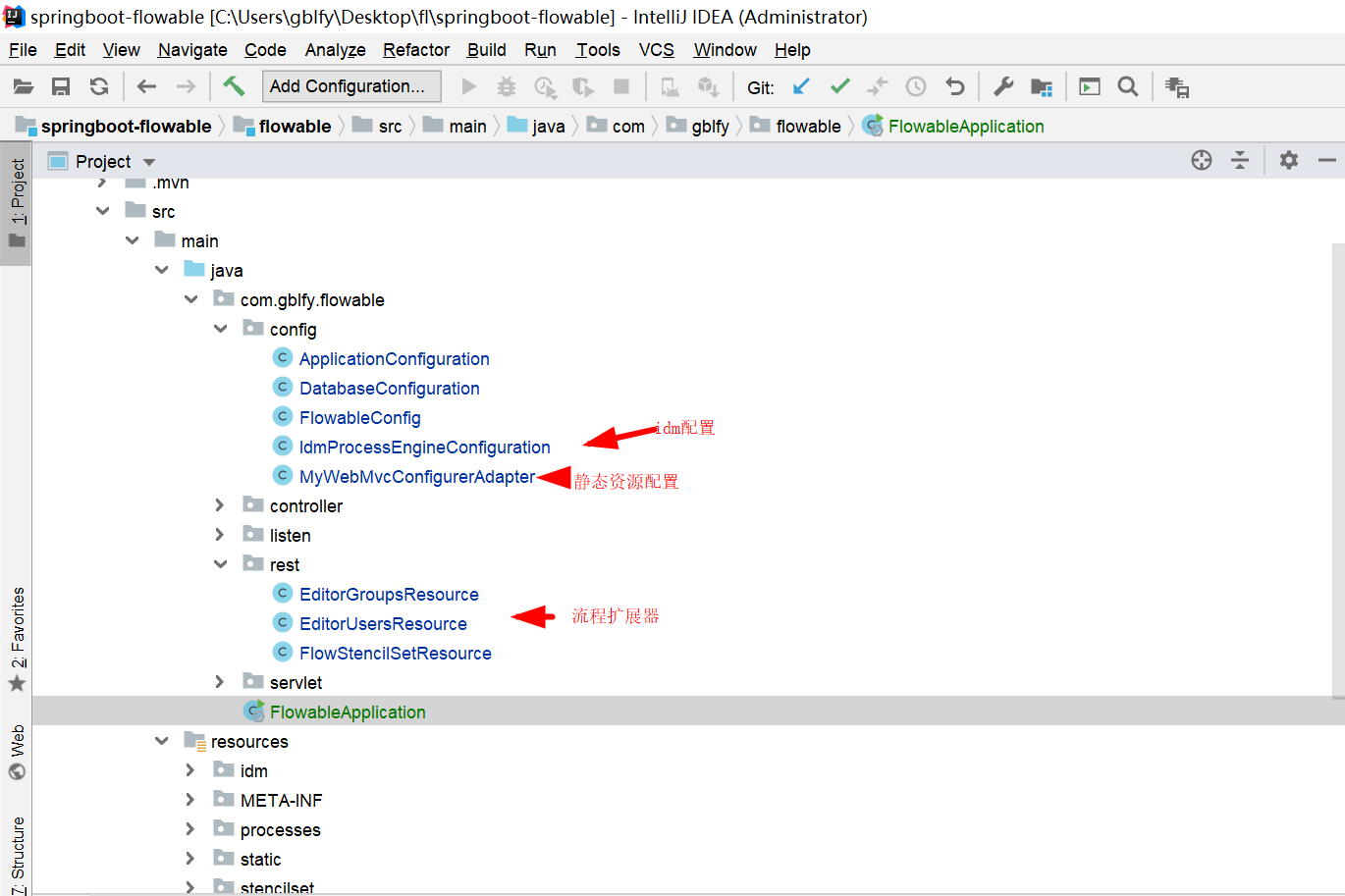Open the Web side tab
Screen dimensions: 1345x896
click(17, 752)
